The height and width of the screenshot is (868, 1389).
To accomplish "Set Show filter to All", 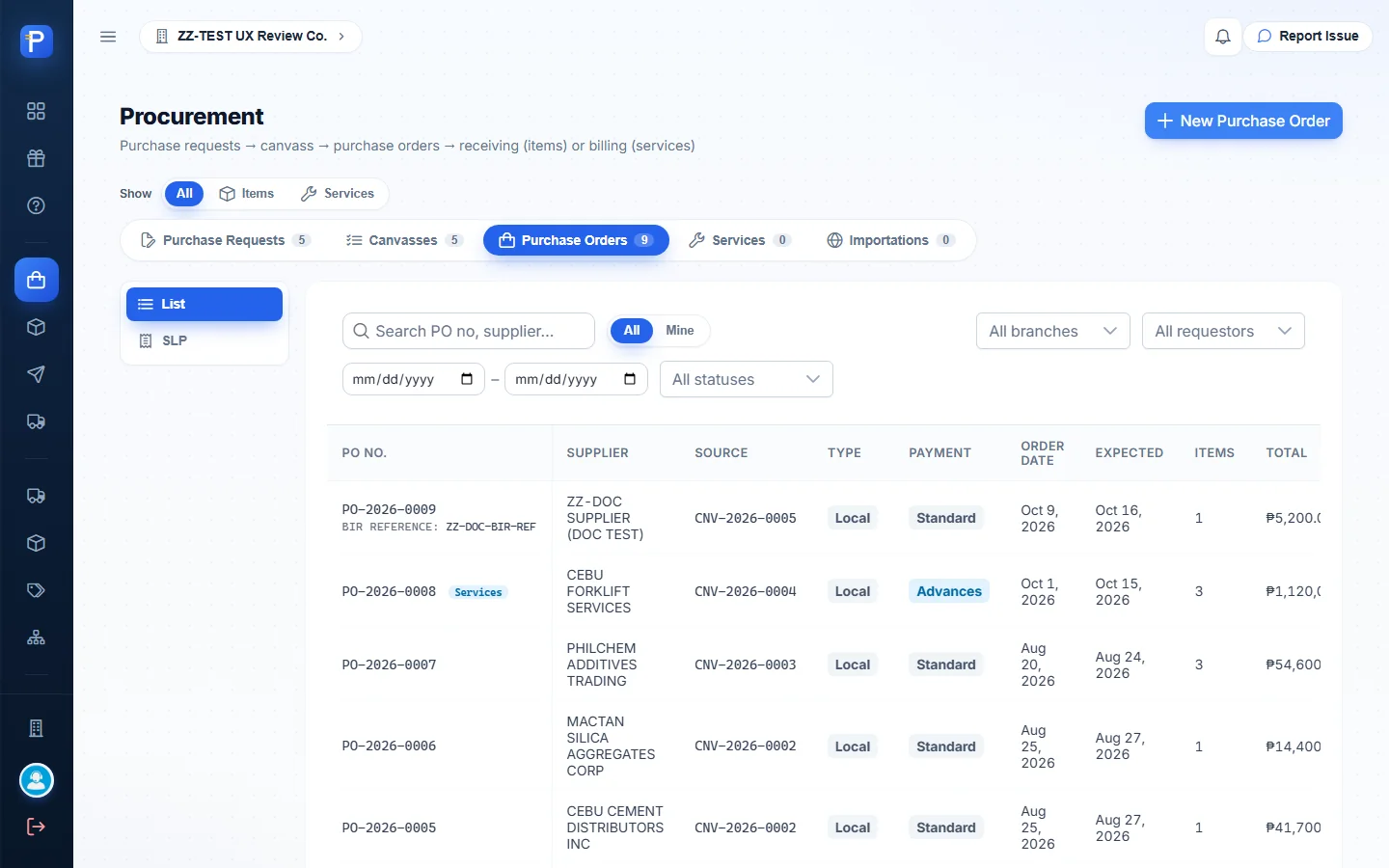I will (184, 194).
